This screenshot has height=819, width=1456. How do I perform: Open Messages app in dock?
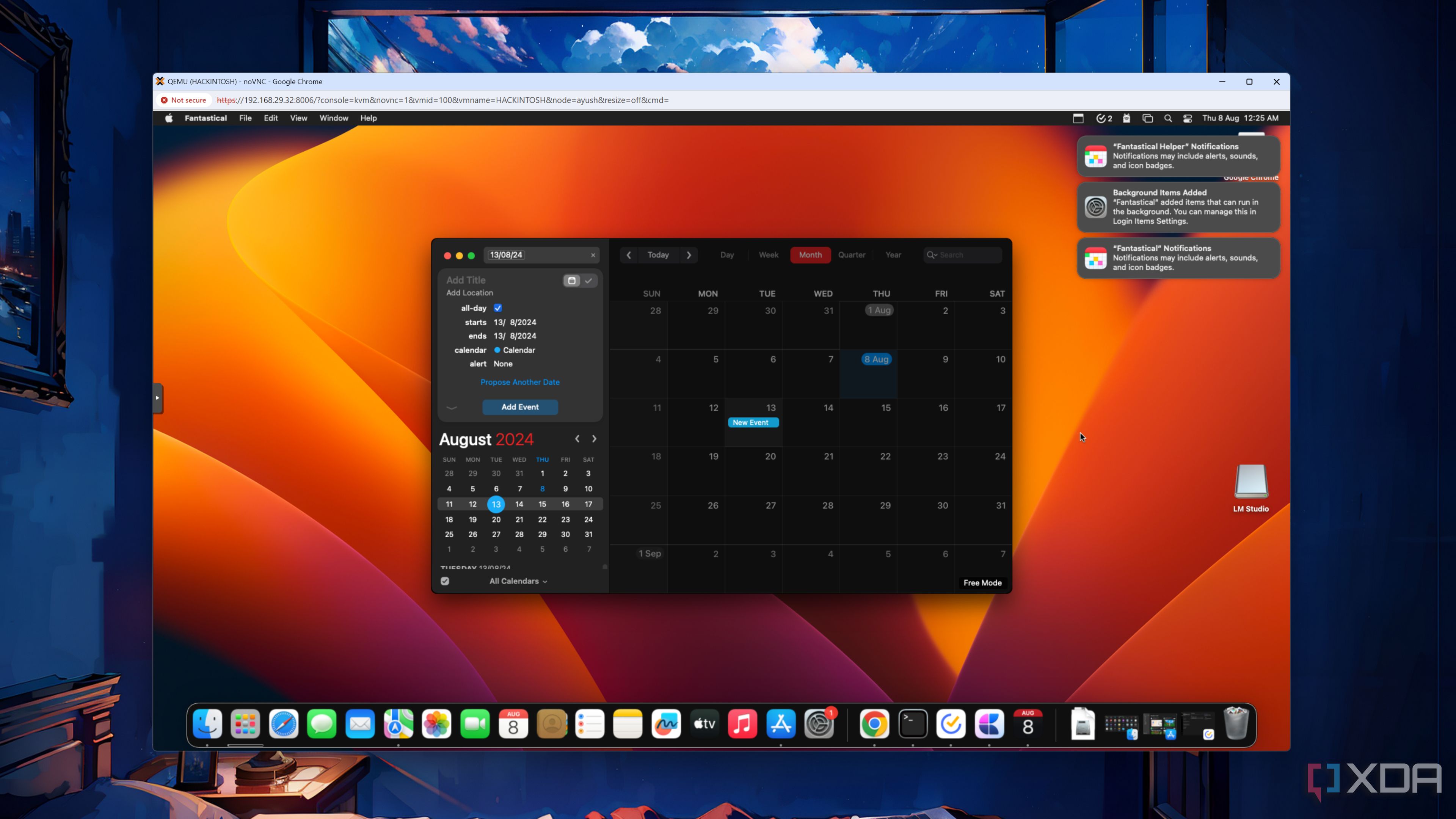[x=322, y=724]
